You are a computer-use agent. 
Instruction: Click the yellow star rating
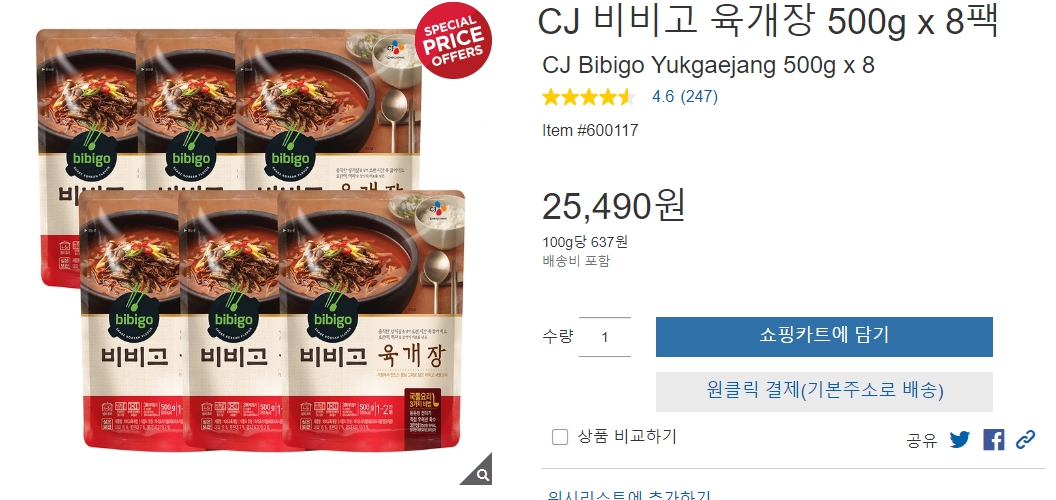[x=589, y=97]
